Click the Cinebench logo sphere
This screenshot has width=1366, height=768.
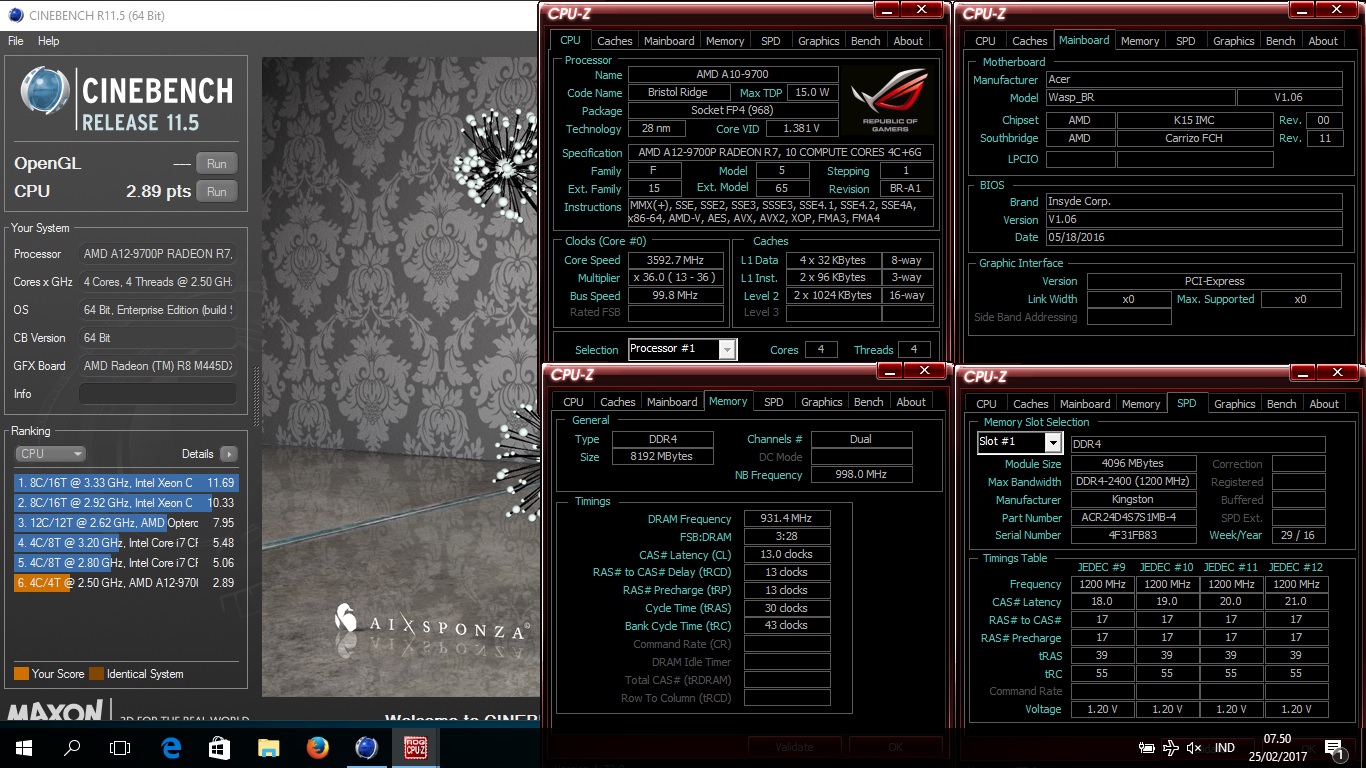coord(45,92)
